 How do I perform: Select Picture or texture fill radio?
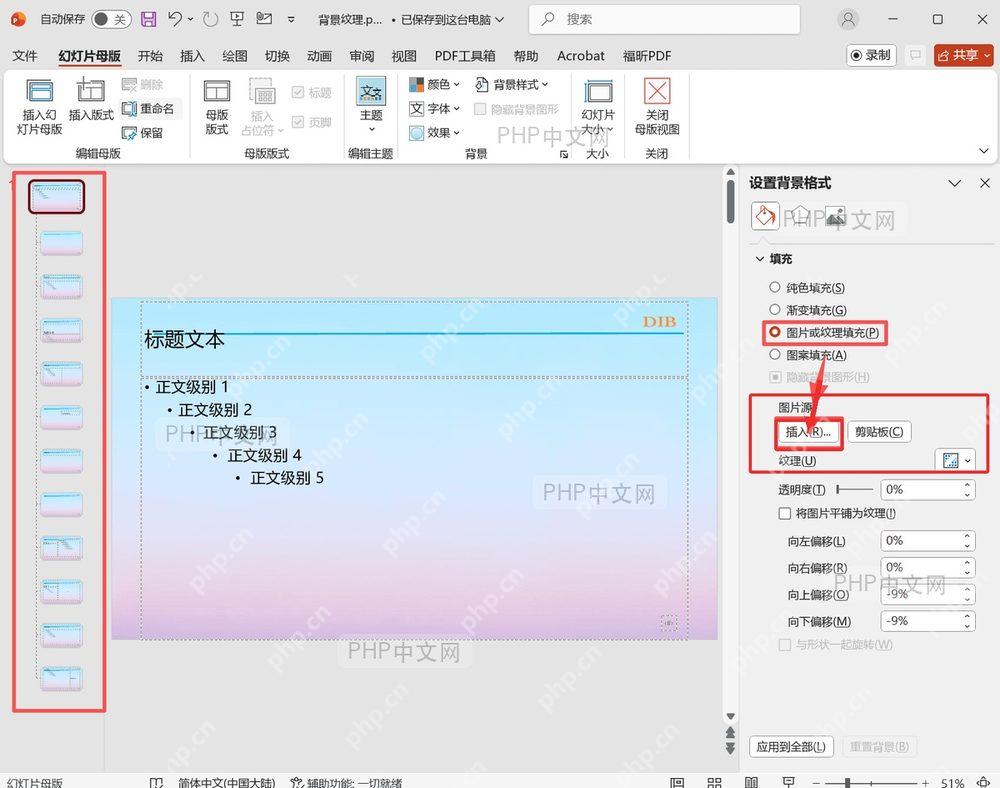click(774, 332)
